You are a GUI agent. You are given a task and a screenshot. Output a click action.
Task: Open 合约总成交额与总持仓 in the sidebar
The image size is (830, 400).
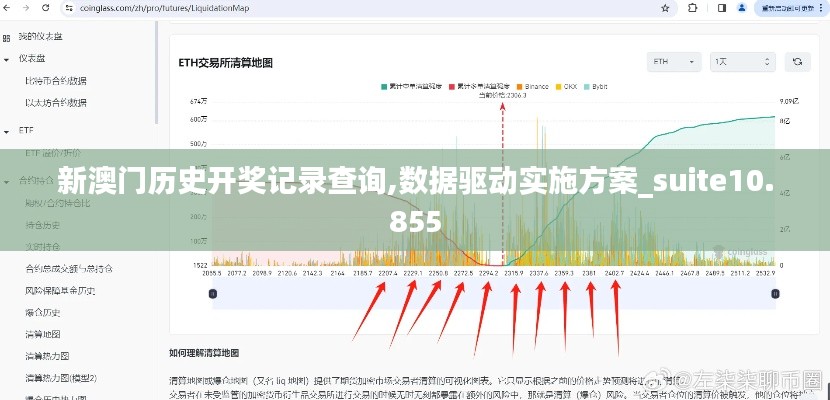click(x=69, y=268)
